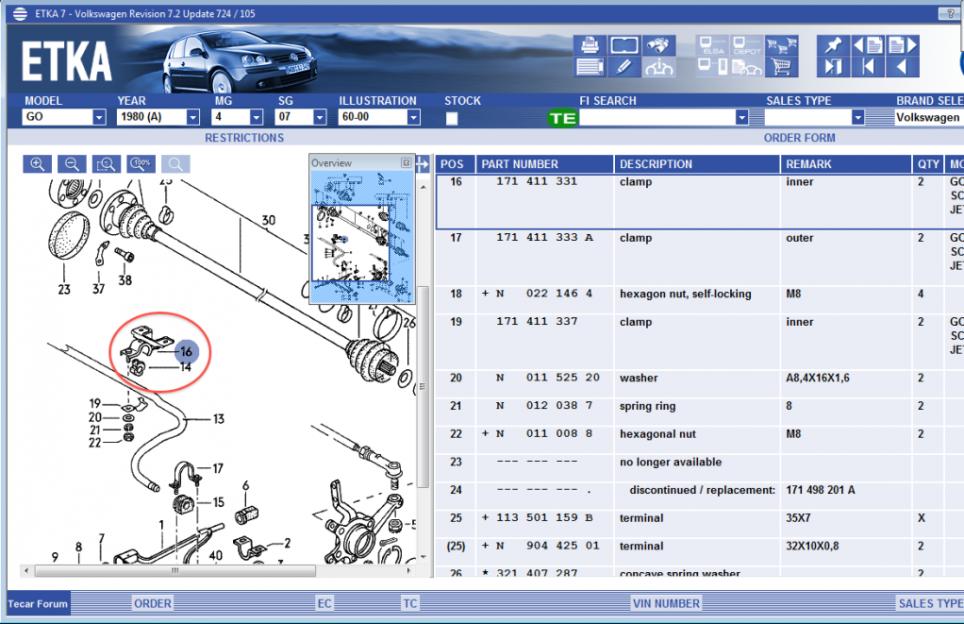Click the Overview thumbnail map
964x624 pixels.
pos(362,237)
